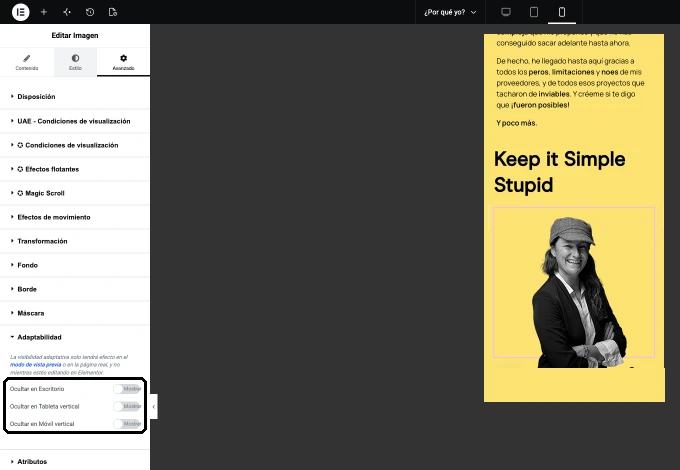
Task: Open site settings icon in top bar
Action: tap(67, 12)
